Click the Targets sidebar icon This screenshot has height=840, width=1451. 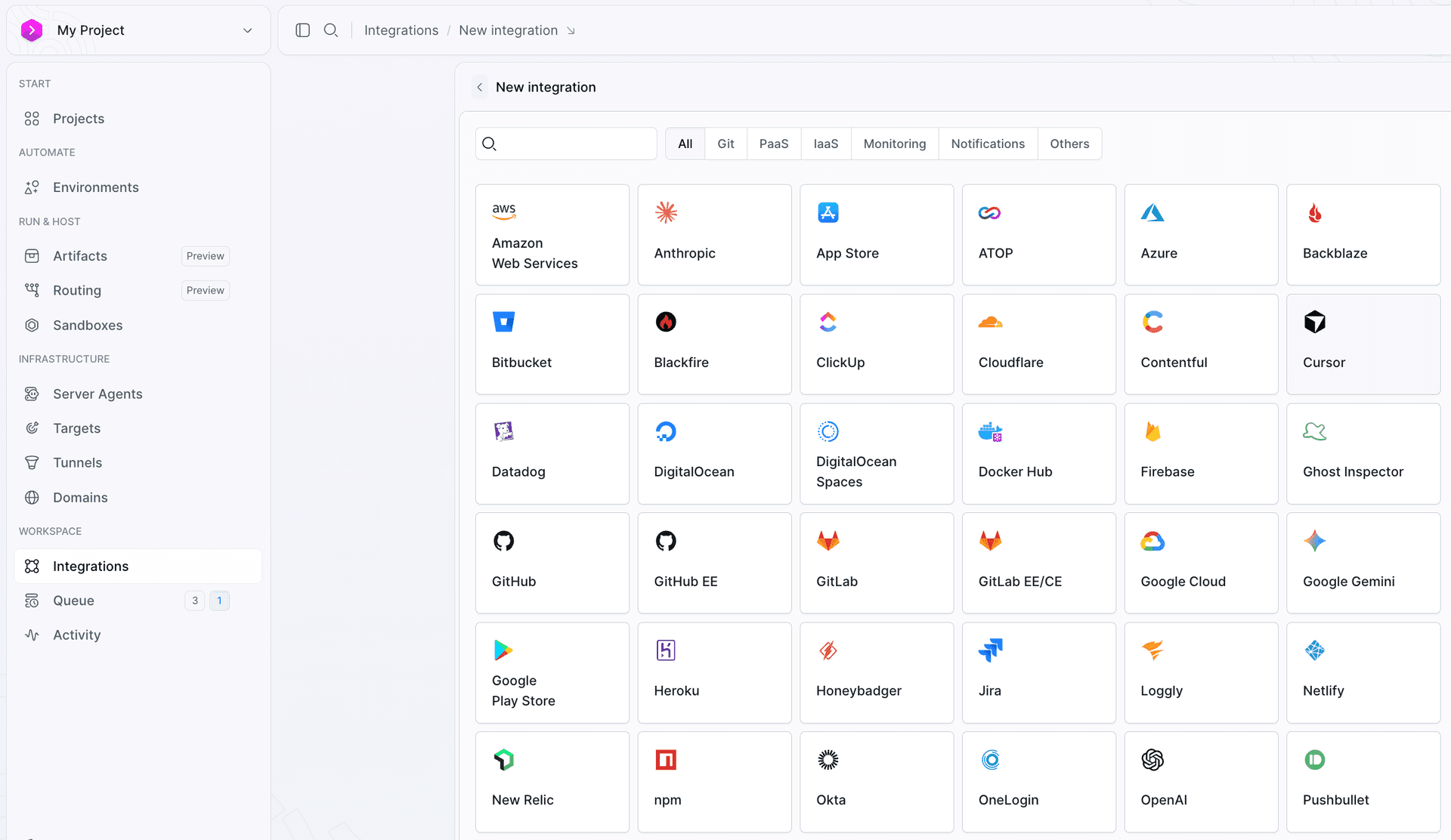[x=32, y=428]
